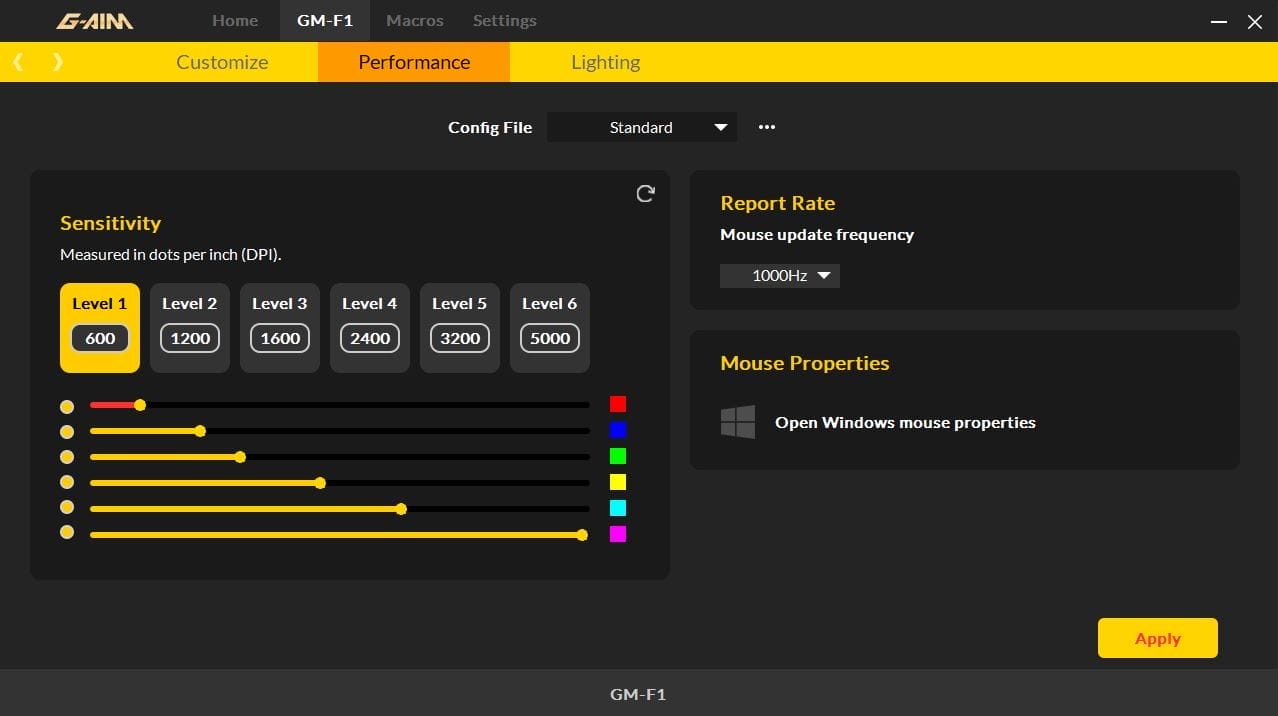Select the Level 1 DPI card
The width and height of the screenshot is (1278, 716).
[100, 328]
